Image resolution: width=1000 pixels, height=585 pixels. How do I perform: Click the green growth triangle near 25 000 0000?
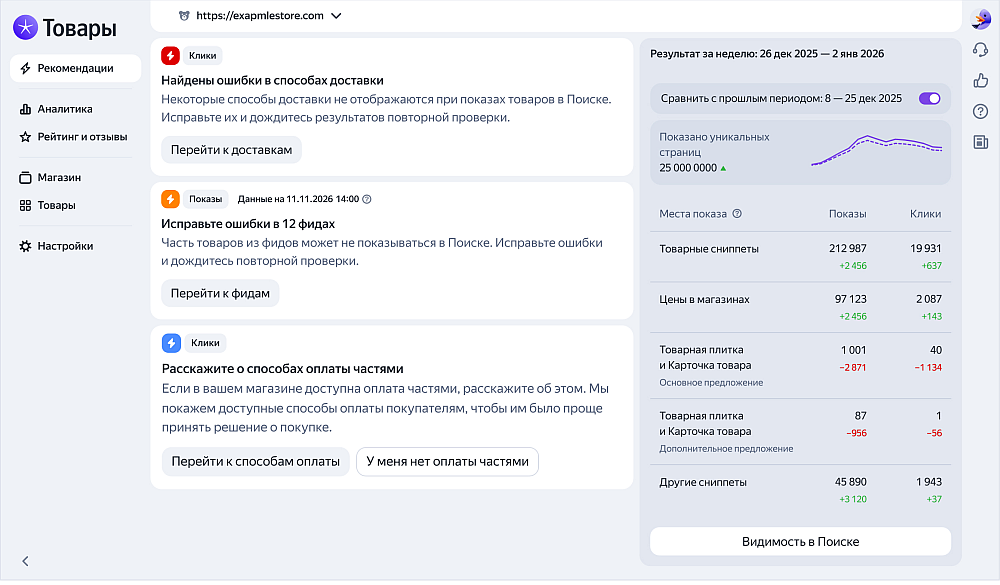coord(723,168)
